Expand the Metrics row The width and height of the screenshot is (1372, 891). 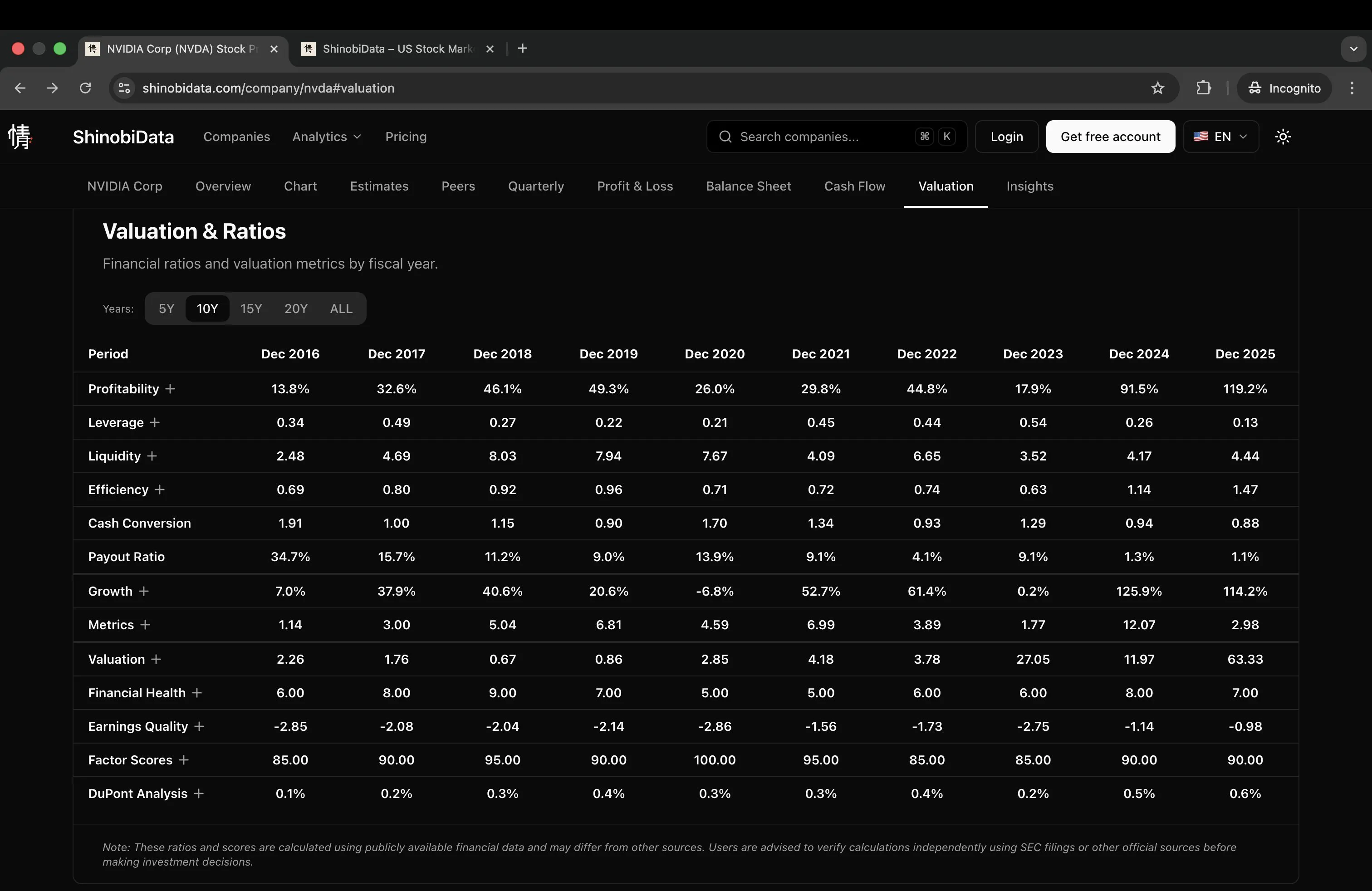coord(145,625)
